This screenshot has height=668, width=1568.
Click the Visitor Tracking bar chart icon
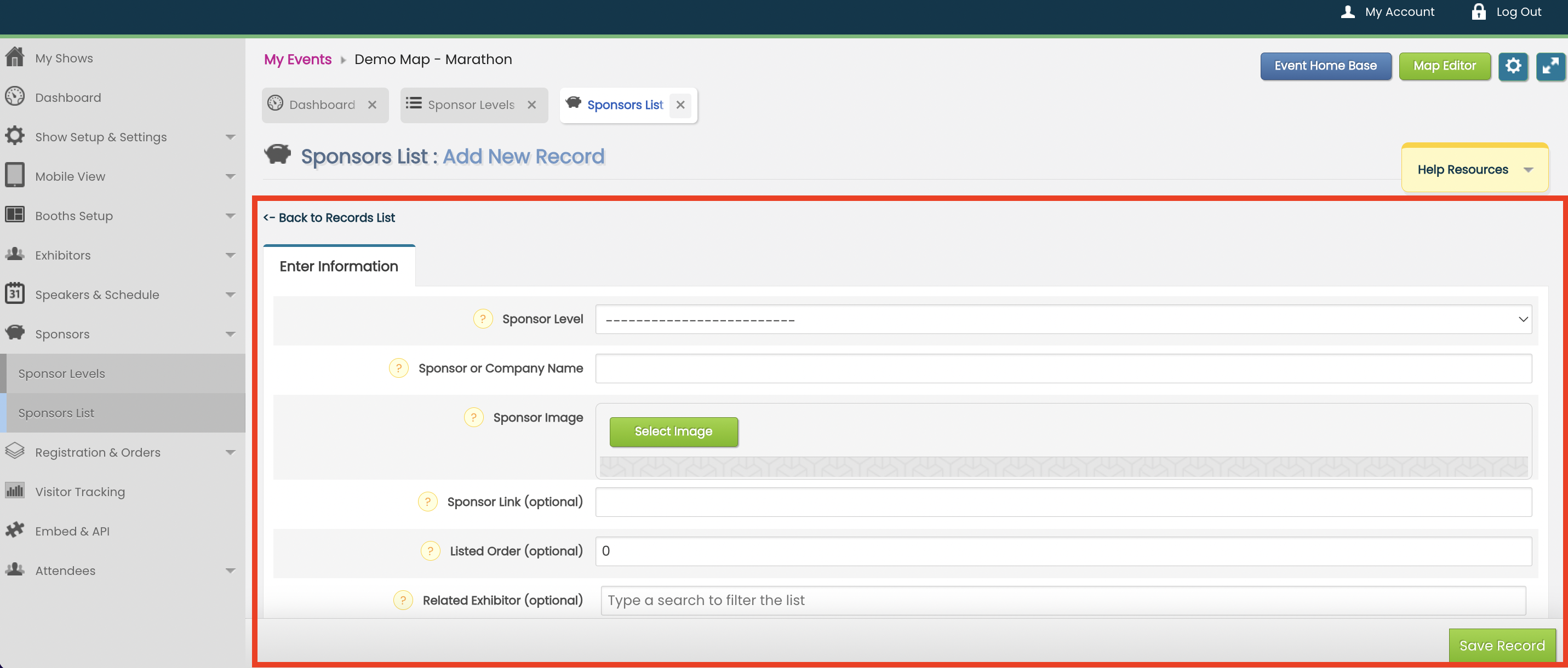(x=15, y=491)
